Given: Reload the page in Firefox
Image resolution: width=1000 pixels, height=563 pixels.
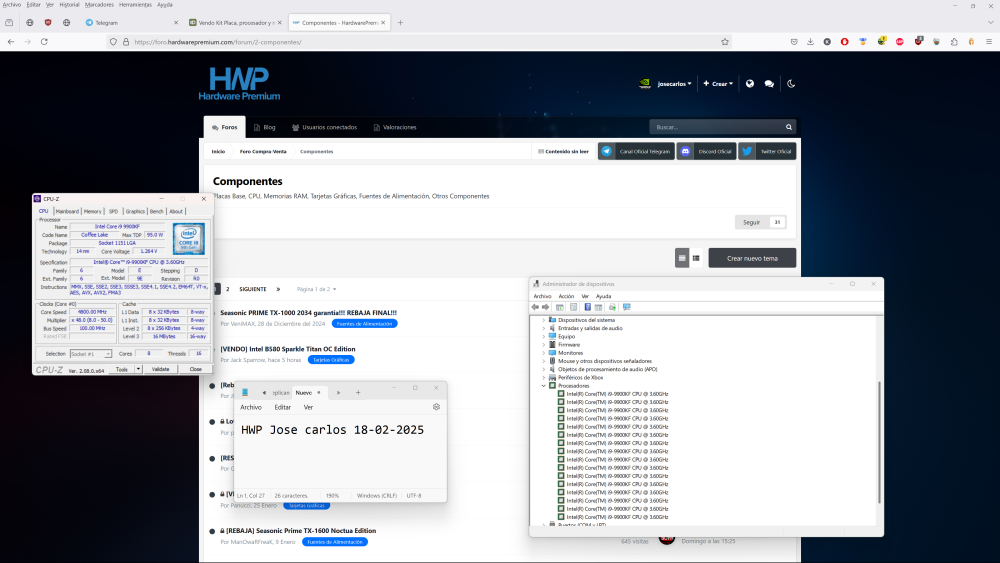Looking at the screenshot, I should pos(44,41).
